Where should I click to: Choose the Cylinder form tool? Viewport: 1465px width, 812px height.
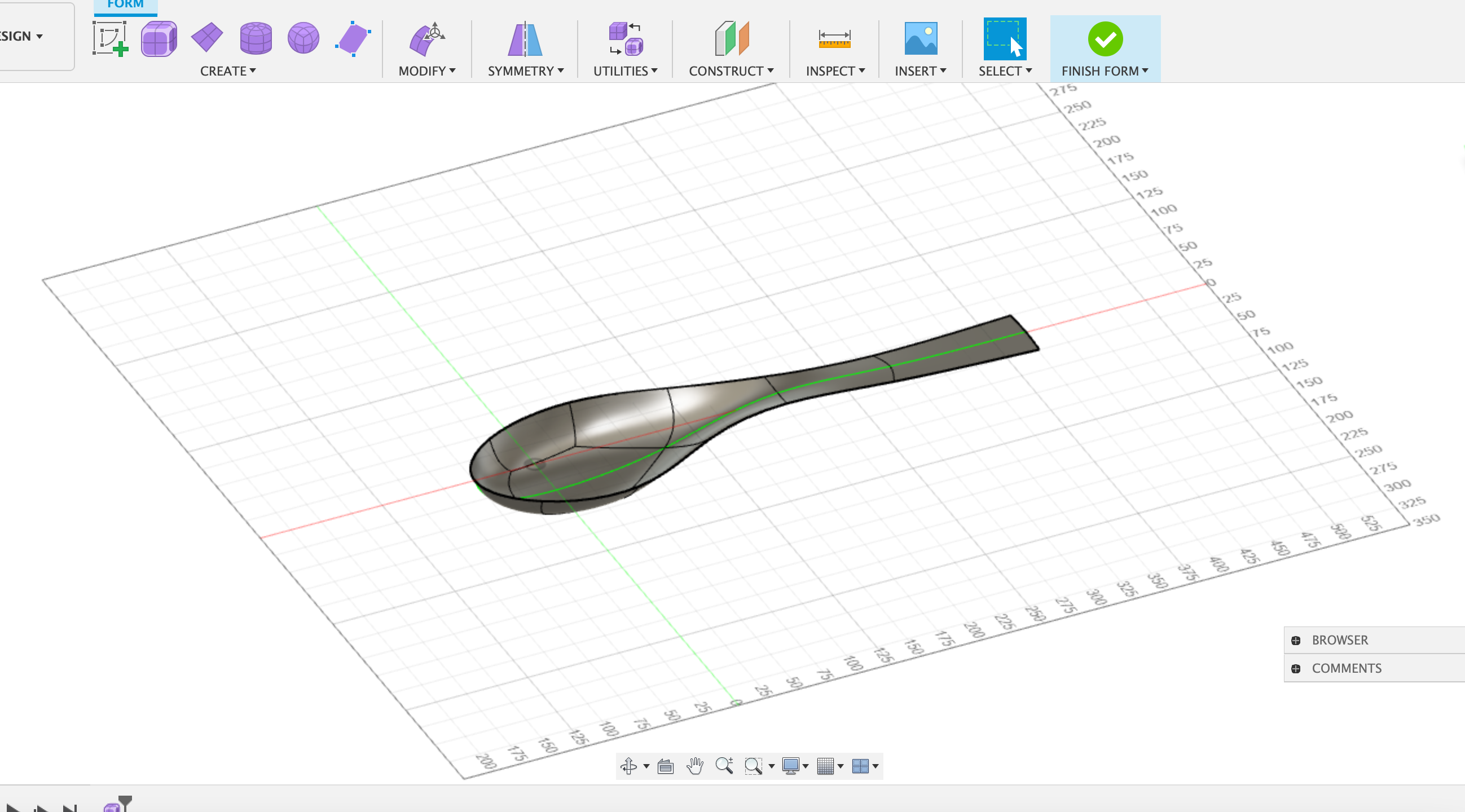tap(256, 39)
